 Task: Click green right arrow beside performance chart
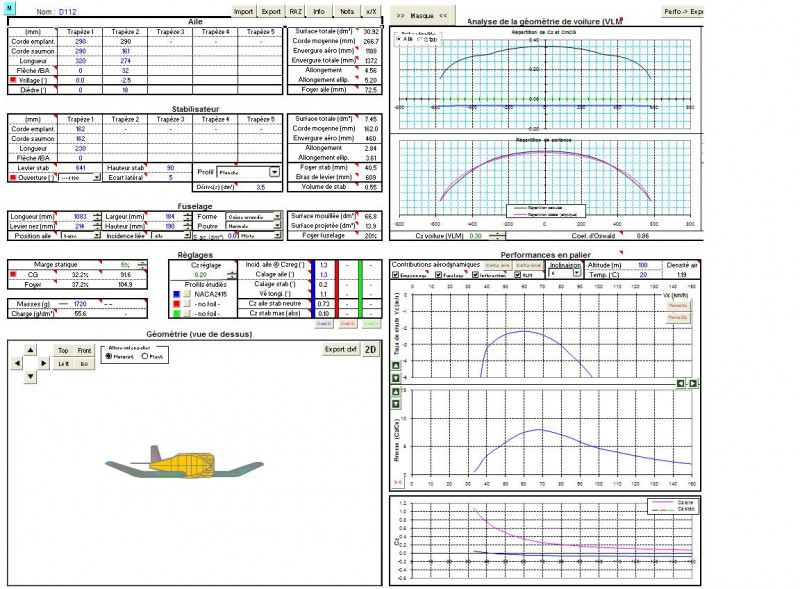693,383
